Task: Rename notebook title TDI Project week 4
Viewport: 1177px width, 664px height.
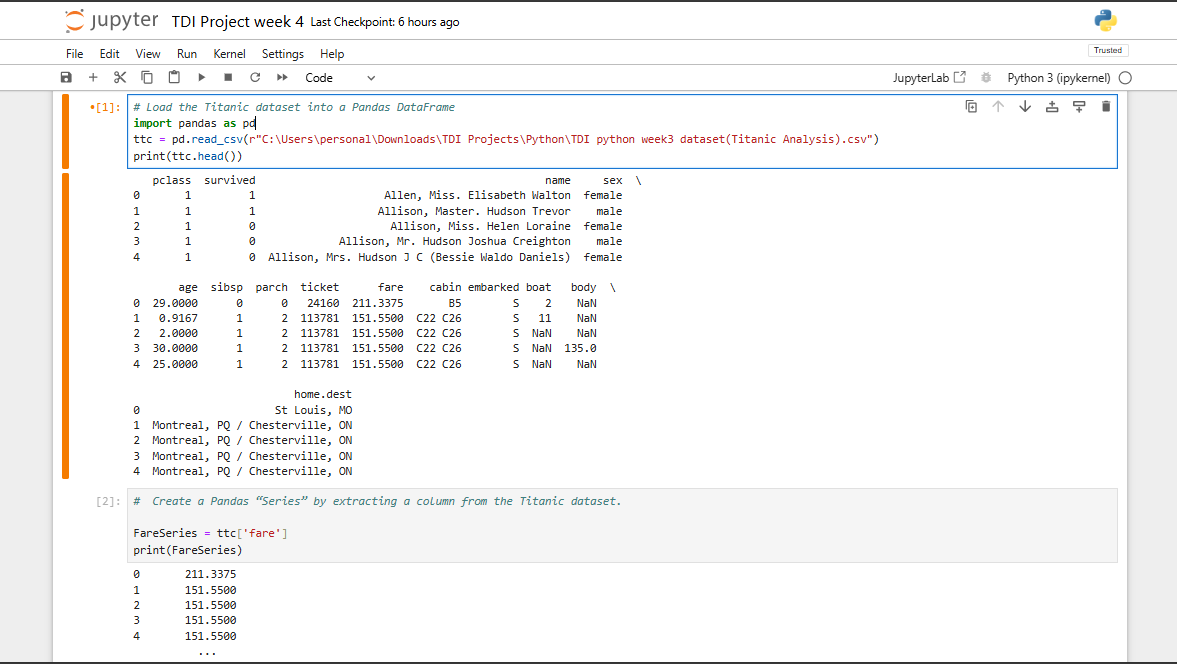Action: pos(238,22)
